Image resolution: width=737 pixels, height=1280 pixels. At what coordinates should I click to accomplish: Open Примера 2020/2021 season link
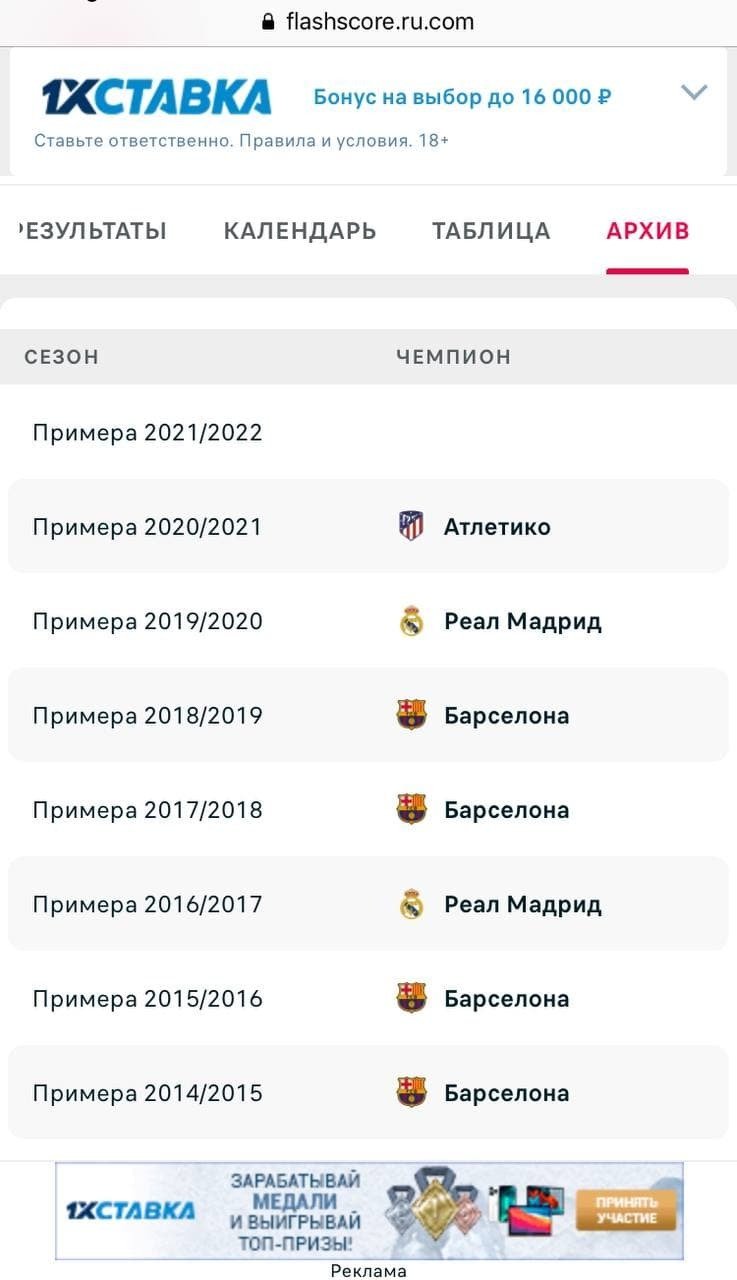click(x=147, y=527)
